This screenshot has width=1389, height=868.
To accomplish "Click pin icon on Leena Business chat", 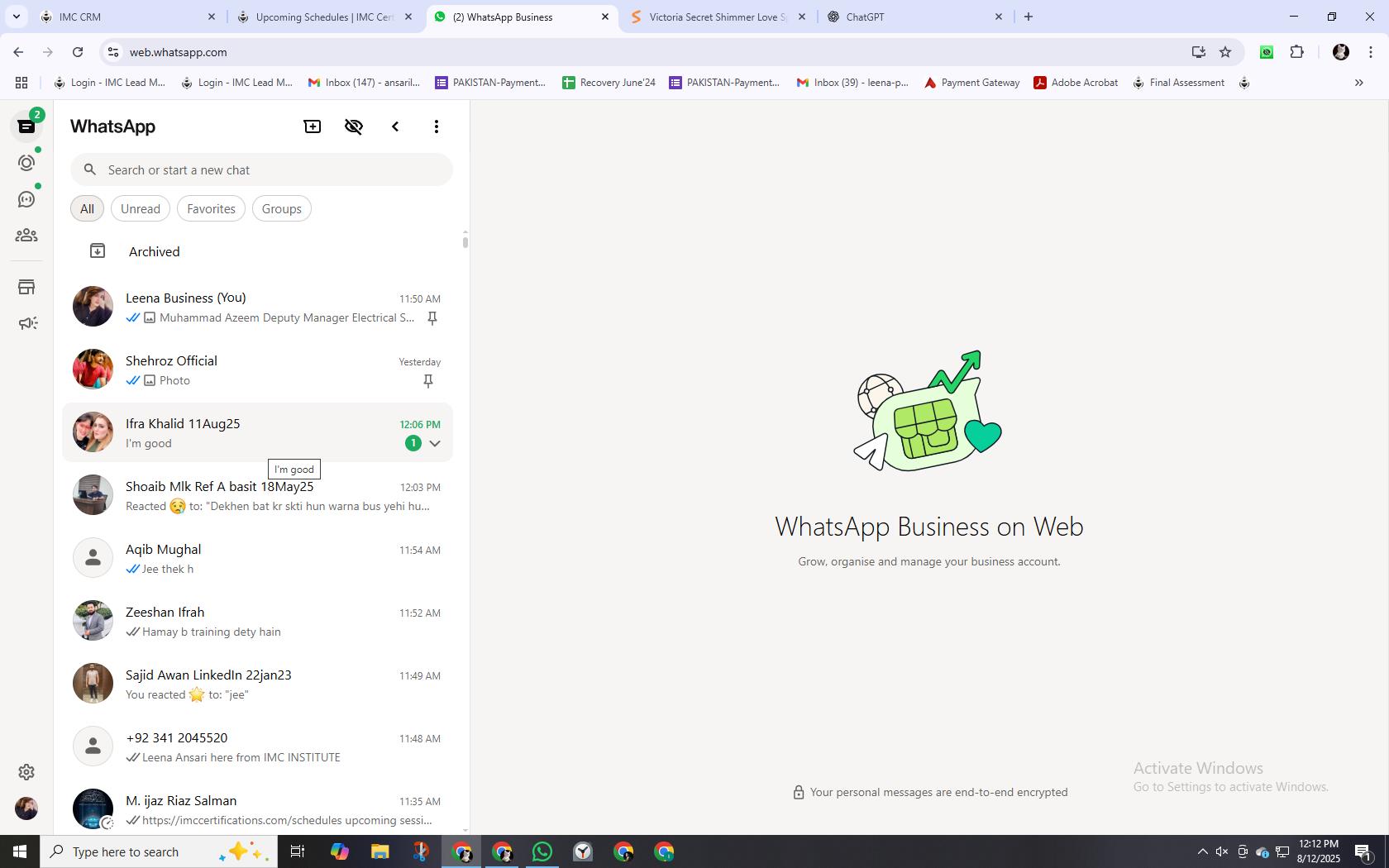I will click(432, 318).
